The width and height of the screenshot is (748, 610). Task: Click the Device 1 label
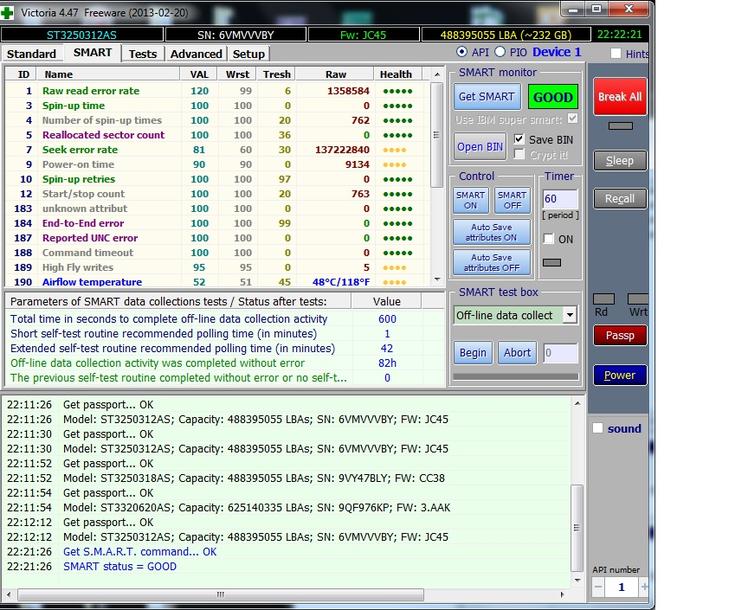tap(557, 52)
